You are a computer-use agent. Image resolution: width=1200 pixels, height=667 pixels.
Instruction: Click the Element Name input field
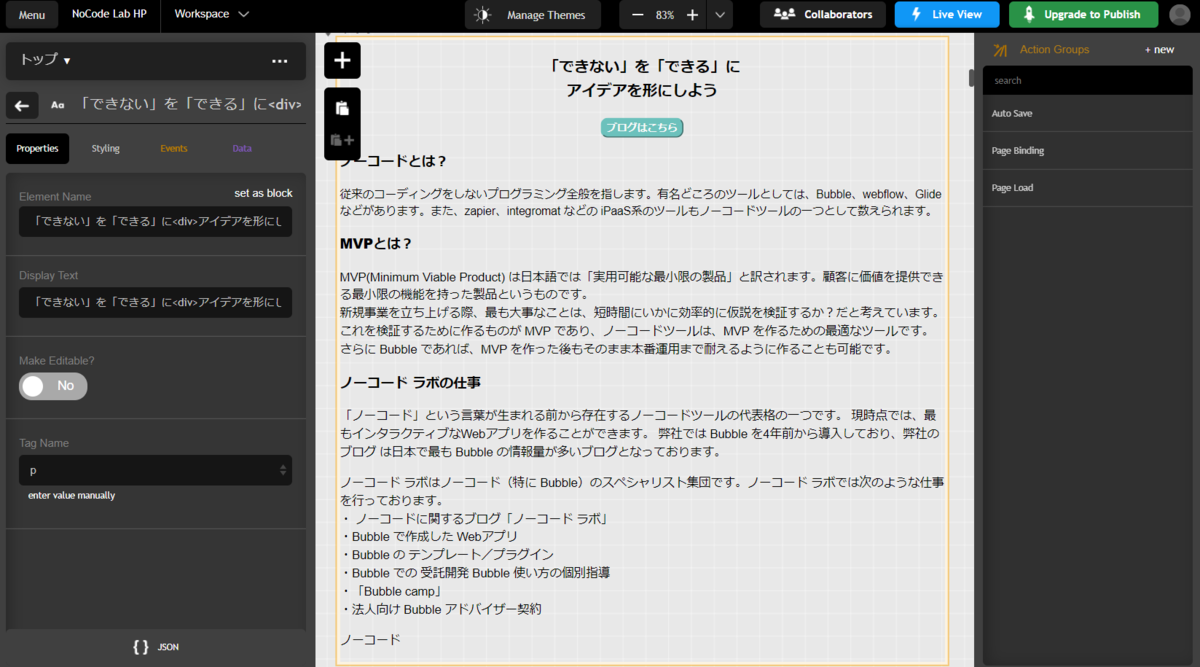pyautogui.click(x=155, y=222)
